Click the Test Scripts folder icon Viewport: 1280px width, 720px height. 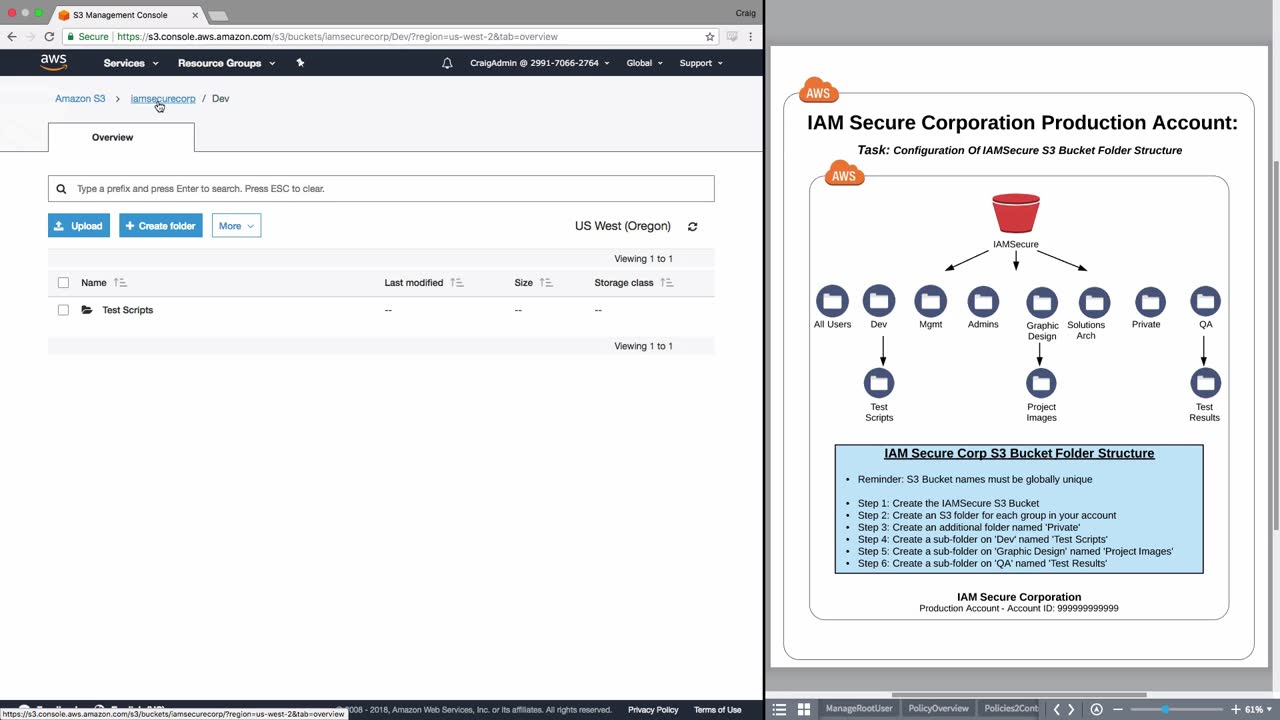point(87,310)
